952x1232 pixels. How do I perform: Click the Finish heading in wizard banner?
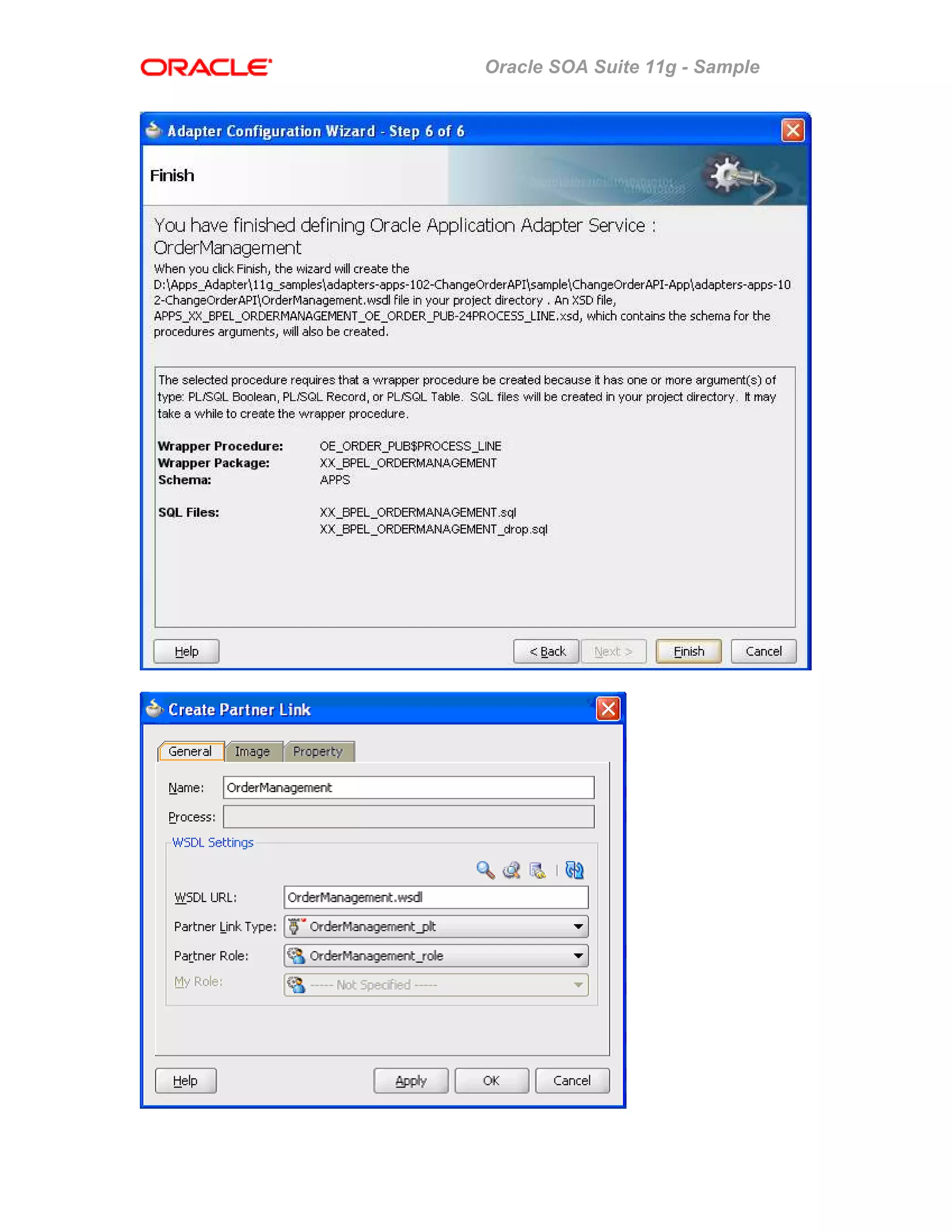(x=172, y=175)
